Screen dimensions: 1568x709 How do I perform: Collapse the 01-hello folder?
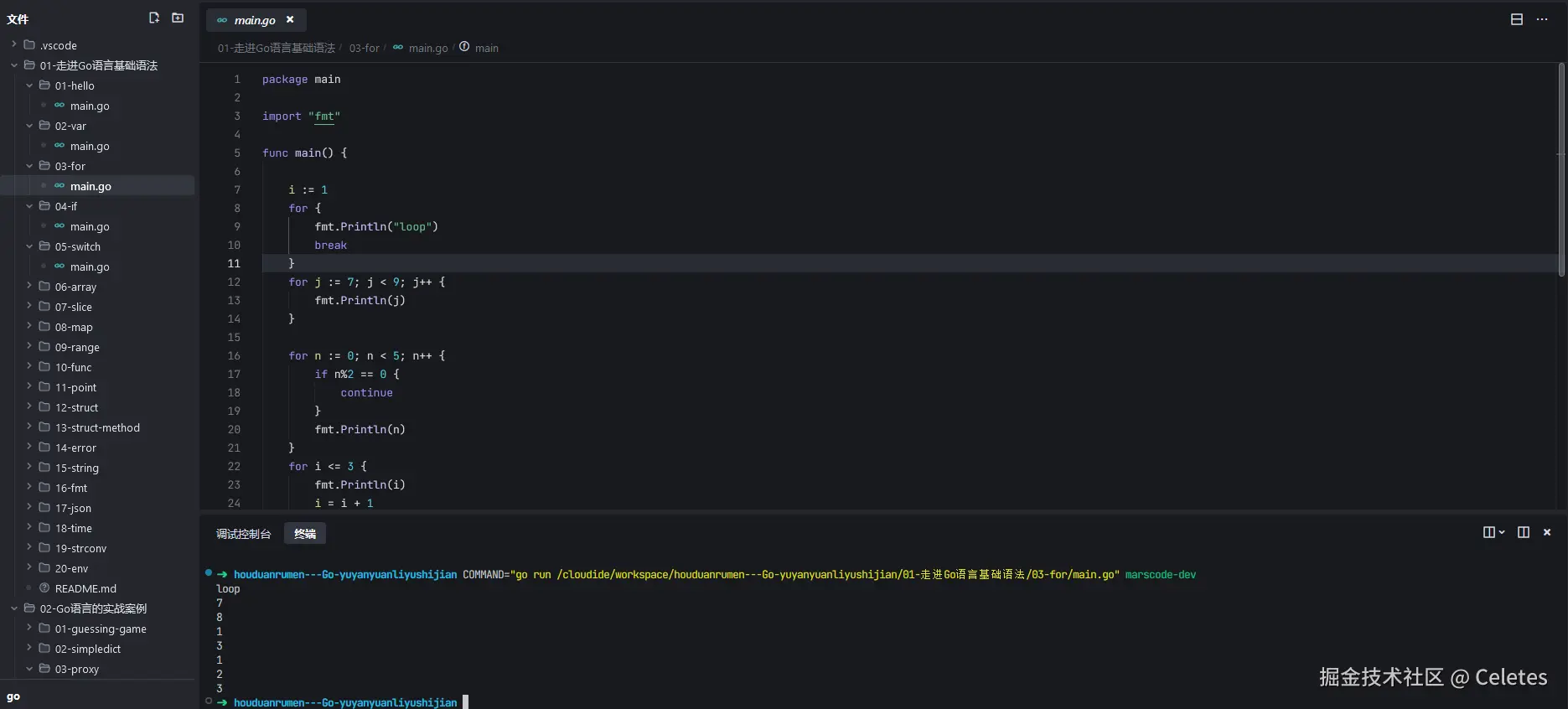click(29, 85)
